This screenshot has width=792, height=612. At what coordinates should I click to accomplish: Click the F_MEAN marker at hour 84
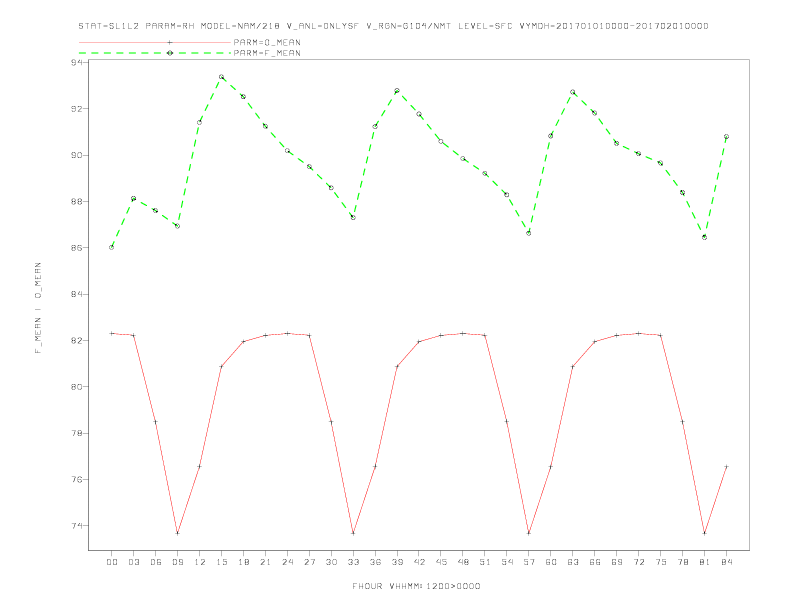point(726,137)
